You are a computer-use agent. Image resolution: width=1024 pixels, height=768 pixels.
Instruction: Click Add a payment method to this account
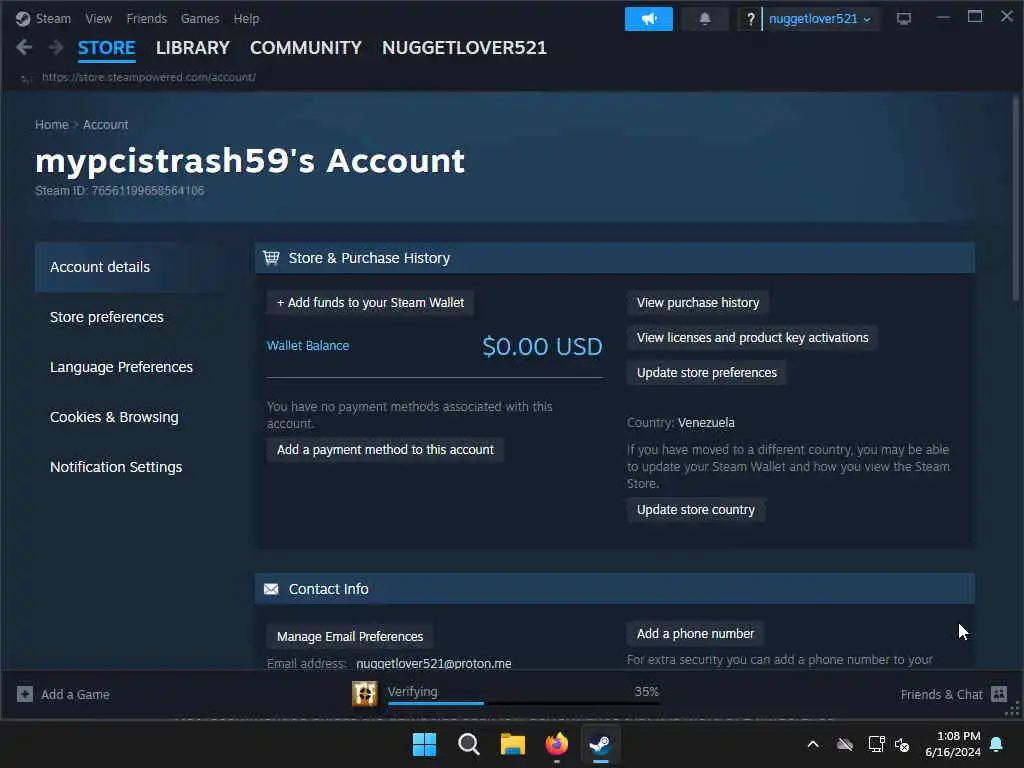[385, 450]
